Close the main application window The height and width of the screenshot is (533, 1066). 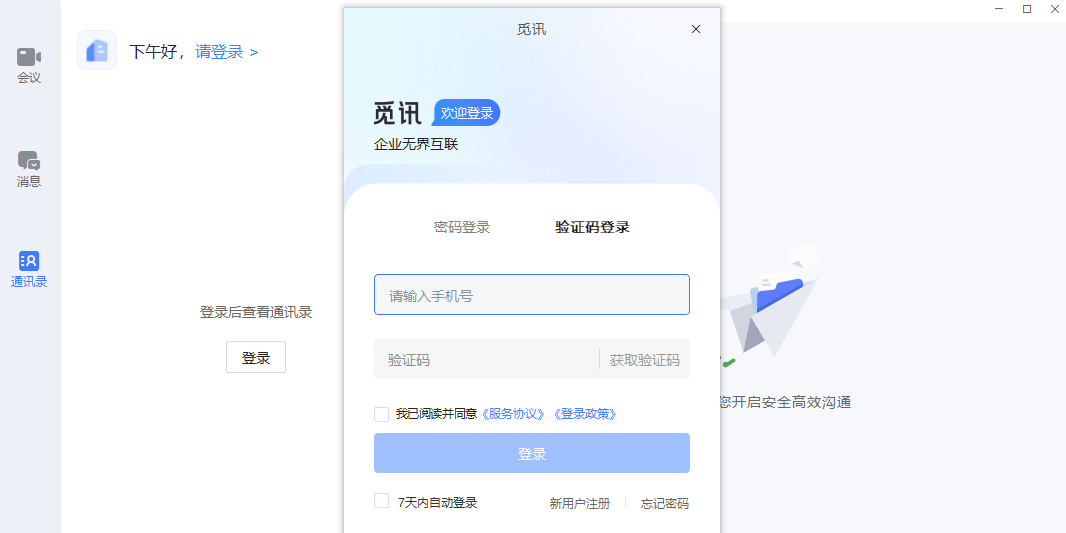point(1054,9)
